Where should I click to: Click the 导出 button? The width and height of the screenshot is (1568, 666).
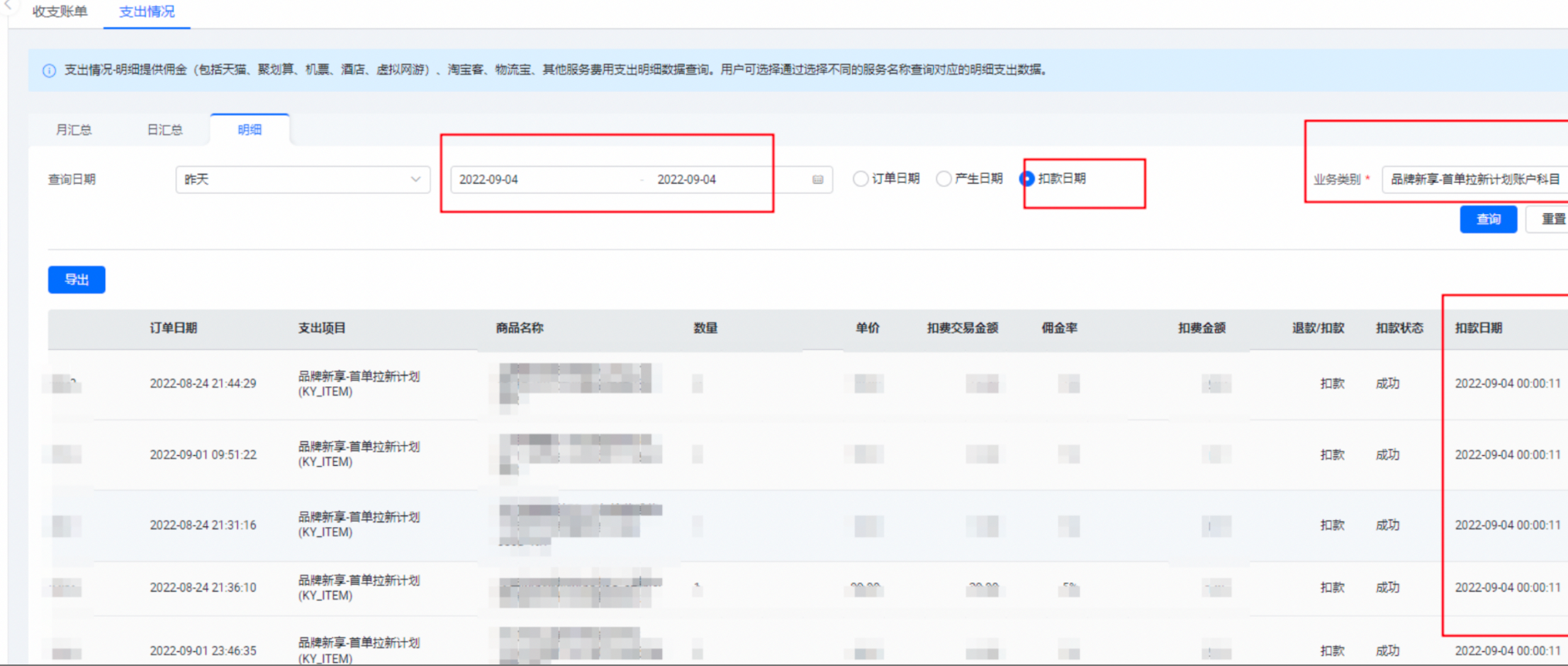76,280
